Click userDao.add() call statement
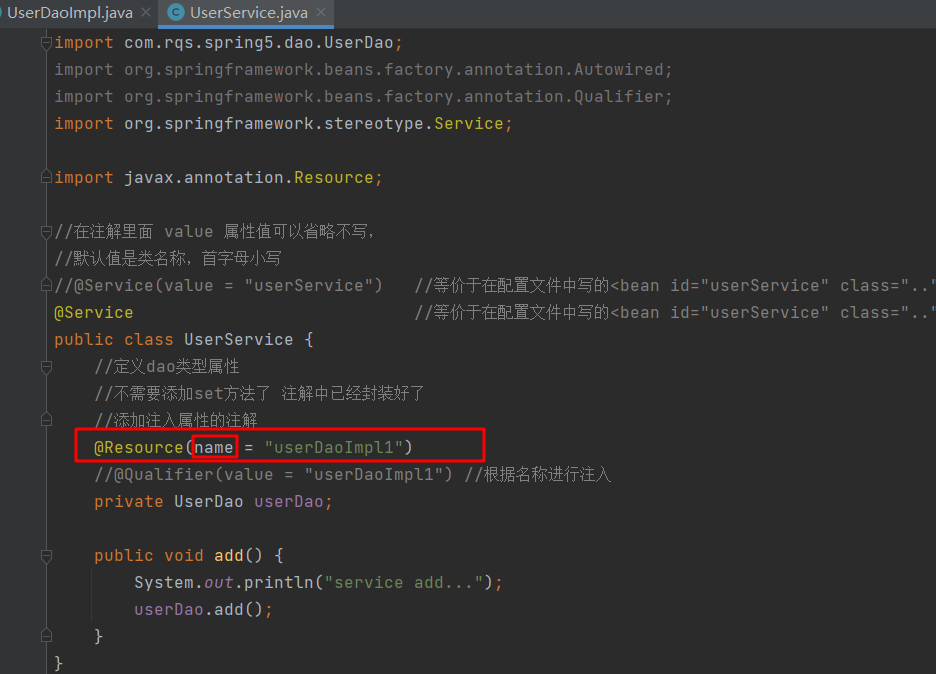 click(204, 610)
